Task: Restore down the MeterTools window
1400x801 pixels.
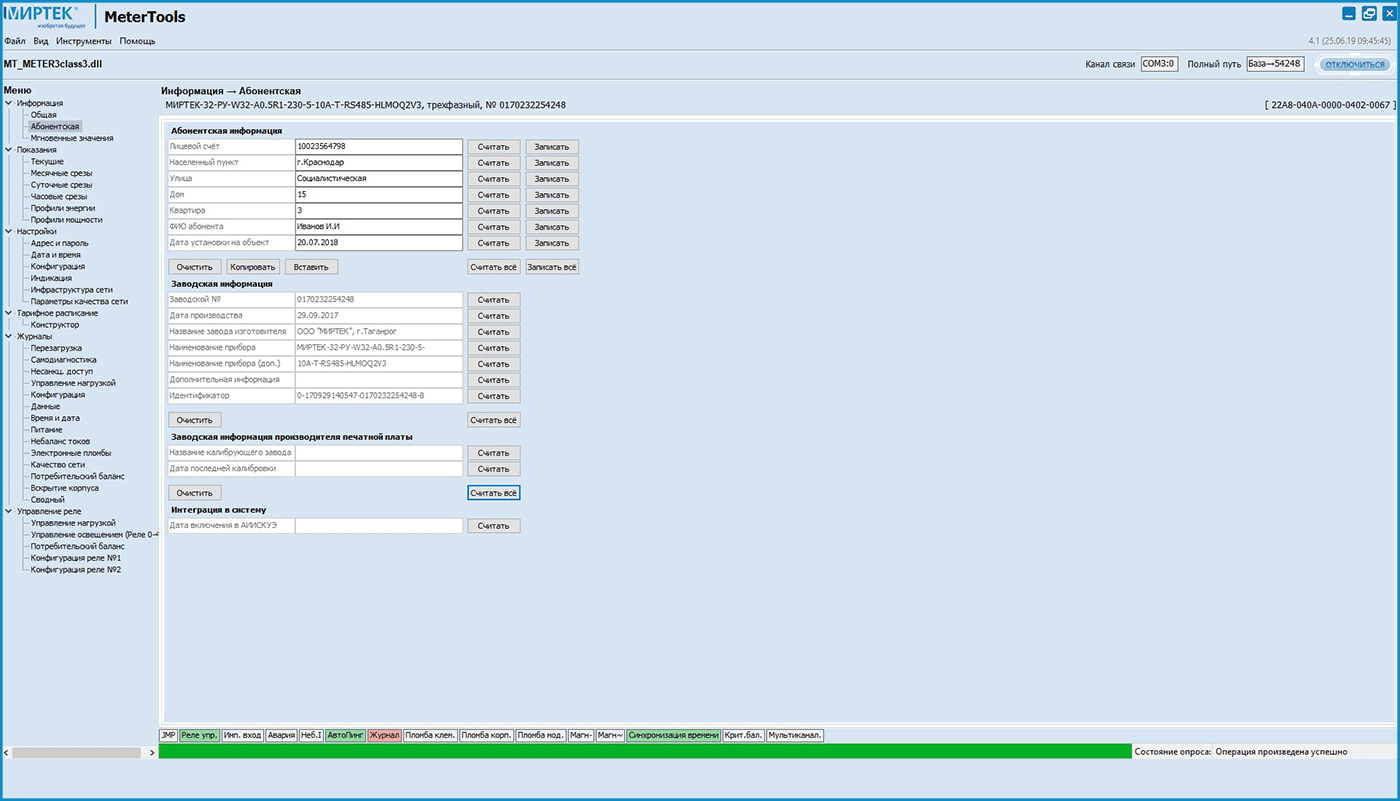Action: (1368, 14)
